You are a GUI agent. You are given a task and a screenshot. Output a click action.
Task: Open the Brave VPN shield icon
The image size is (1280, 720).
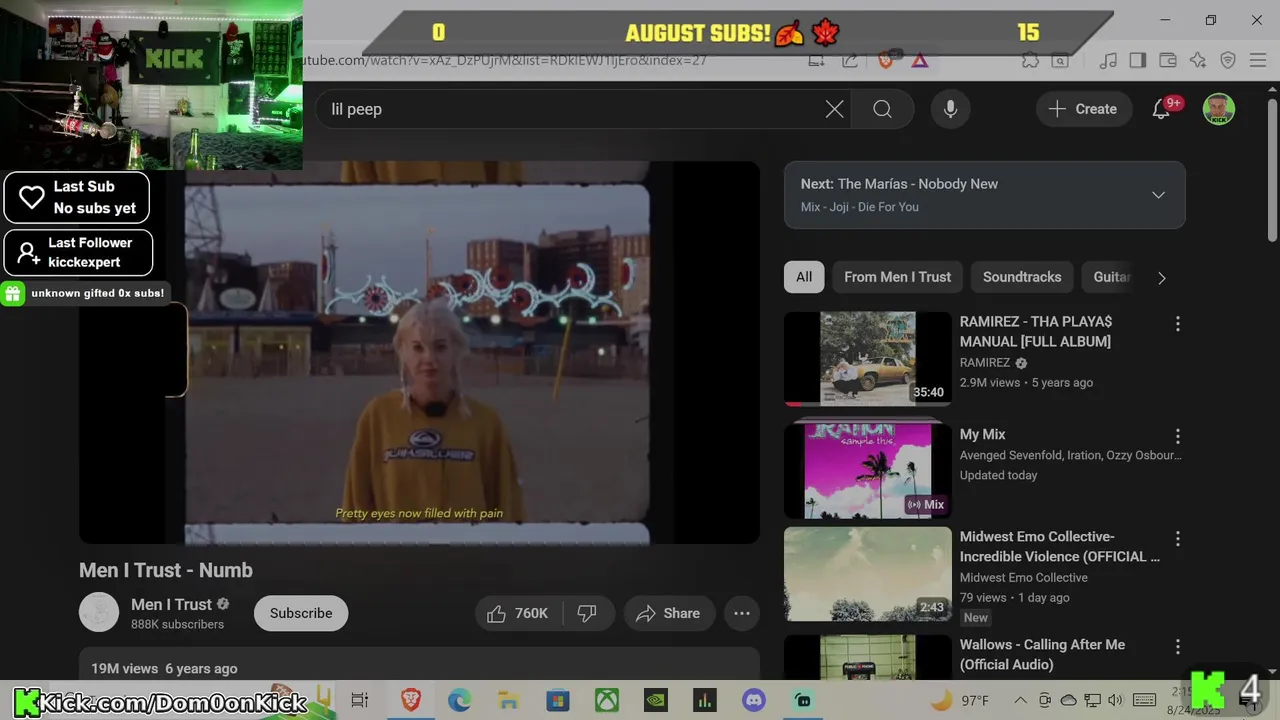1228,60
